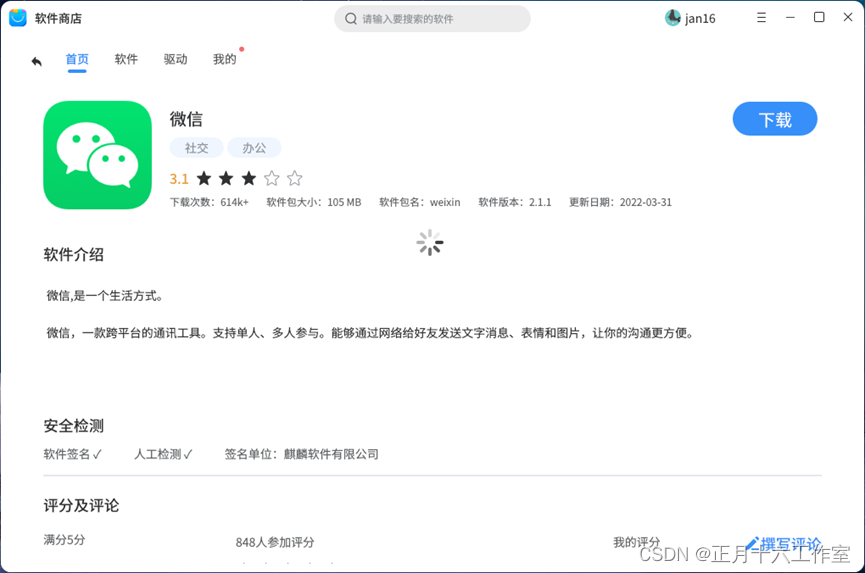Click the 软件商店 window title
The image size is (865, 573).
click(x=58, y=19)
